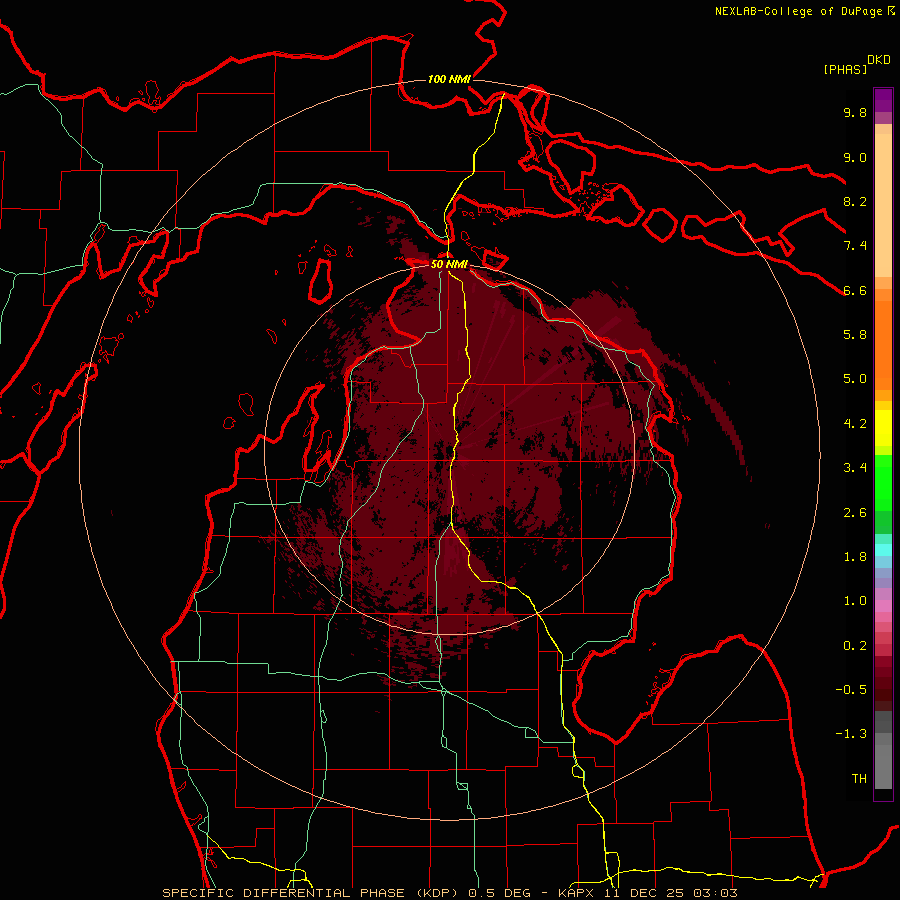Select the 9.0 value on the scale
Image resolution: width=900 pixels, height=900 pixels.
(855, 157)
